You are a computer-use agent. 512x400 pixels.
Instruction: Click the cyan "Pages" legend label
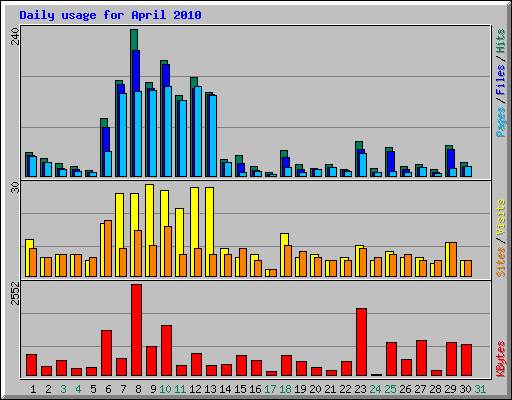pos(500,122)
